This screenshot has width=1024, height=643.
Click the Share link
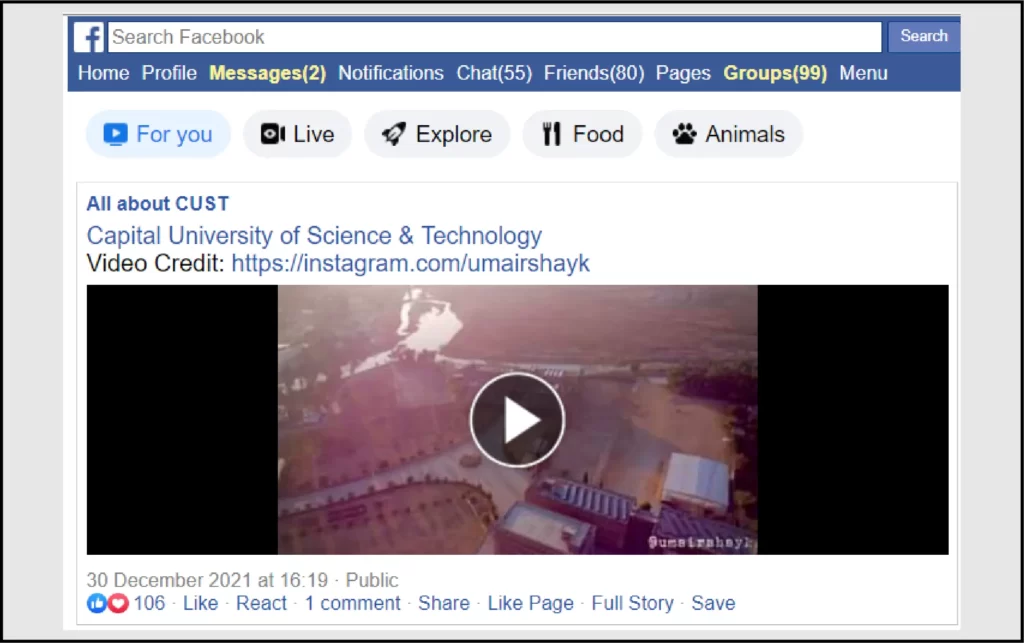point(444,603)
